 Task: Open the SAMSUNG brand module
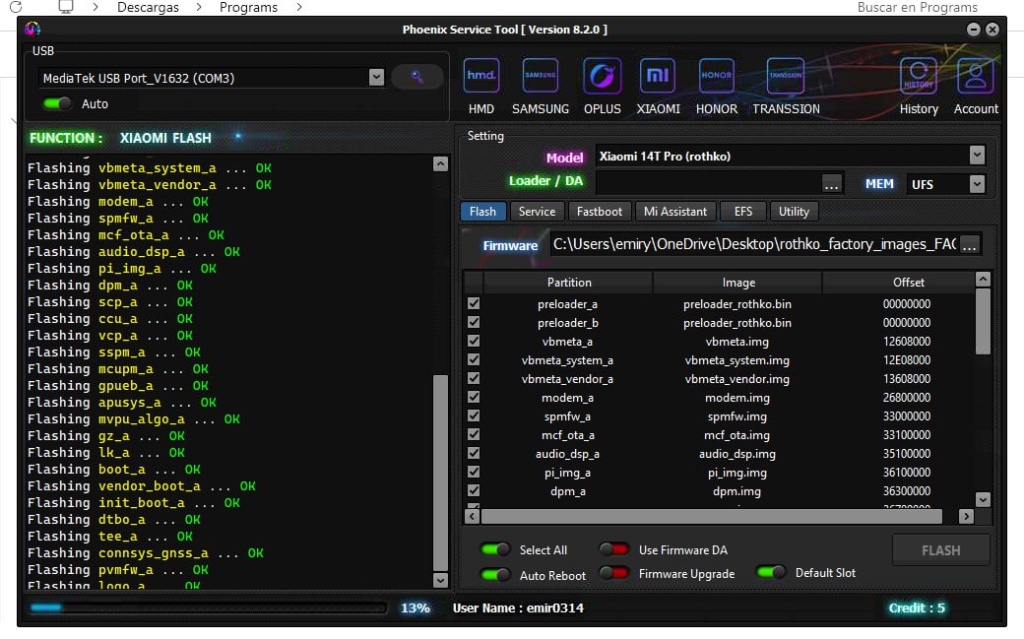point(540,78)
